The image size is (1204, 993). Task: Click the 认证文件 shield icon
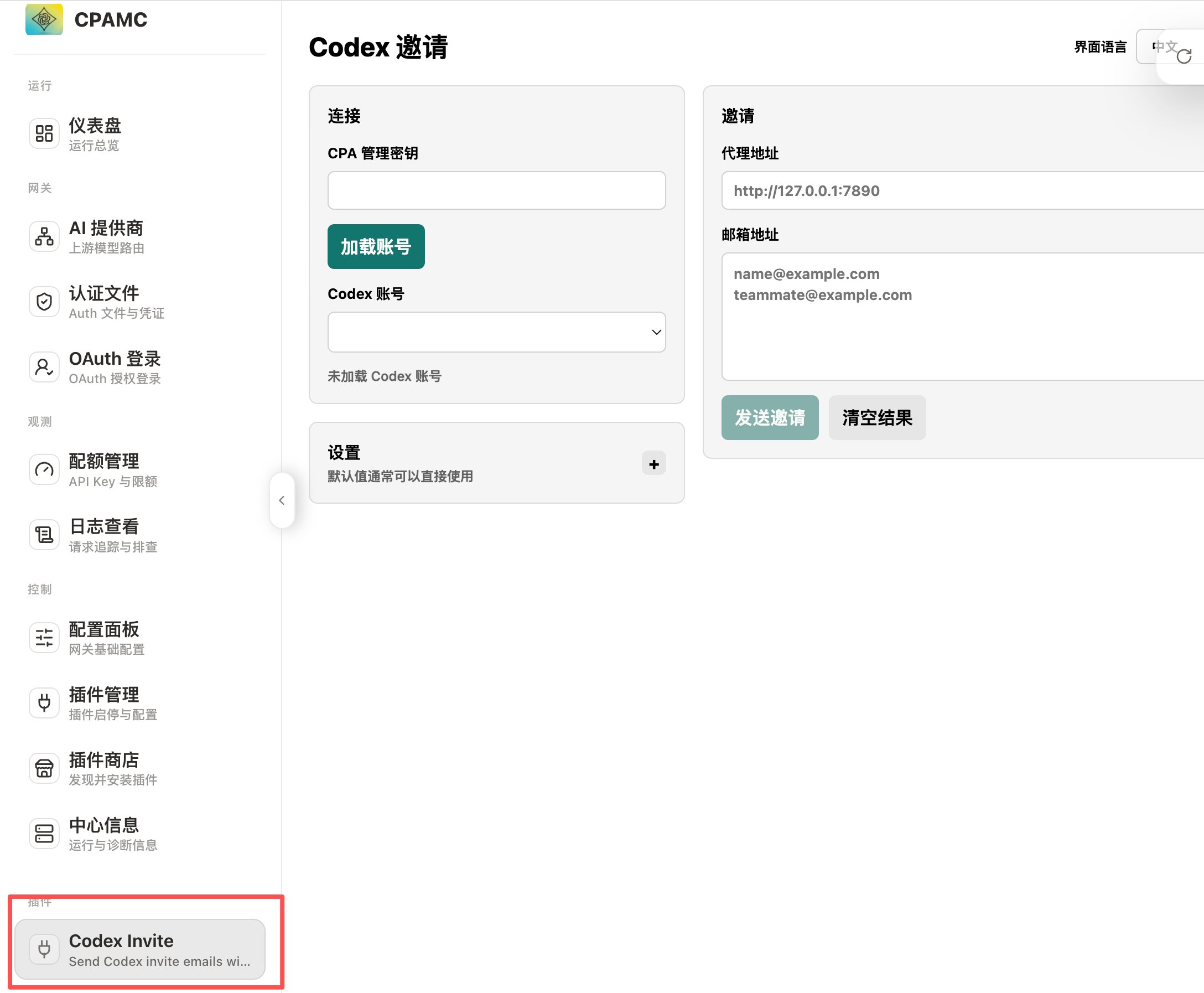[x=44, y=302]
